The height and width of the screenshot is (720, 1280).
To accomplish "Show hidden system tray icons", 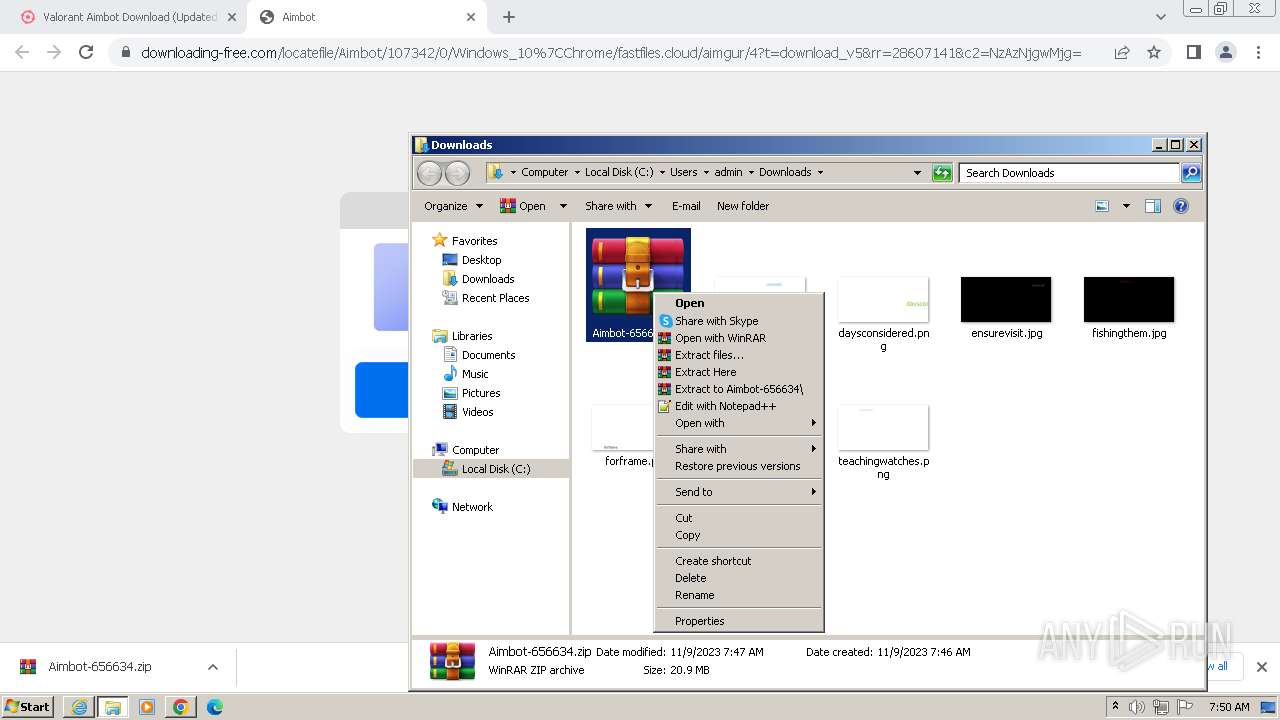I will (x=1115, y=707).
